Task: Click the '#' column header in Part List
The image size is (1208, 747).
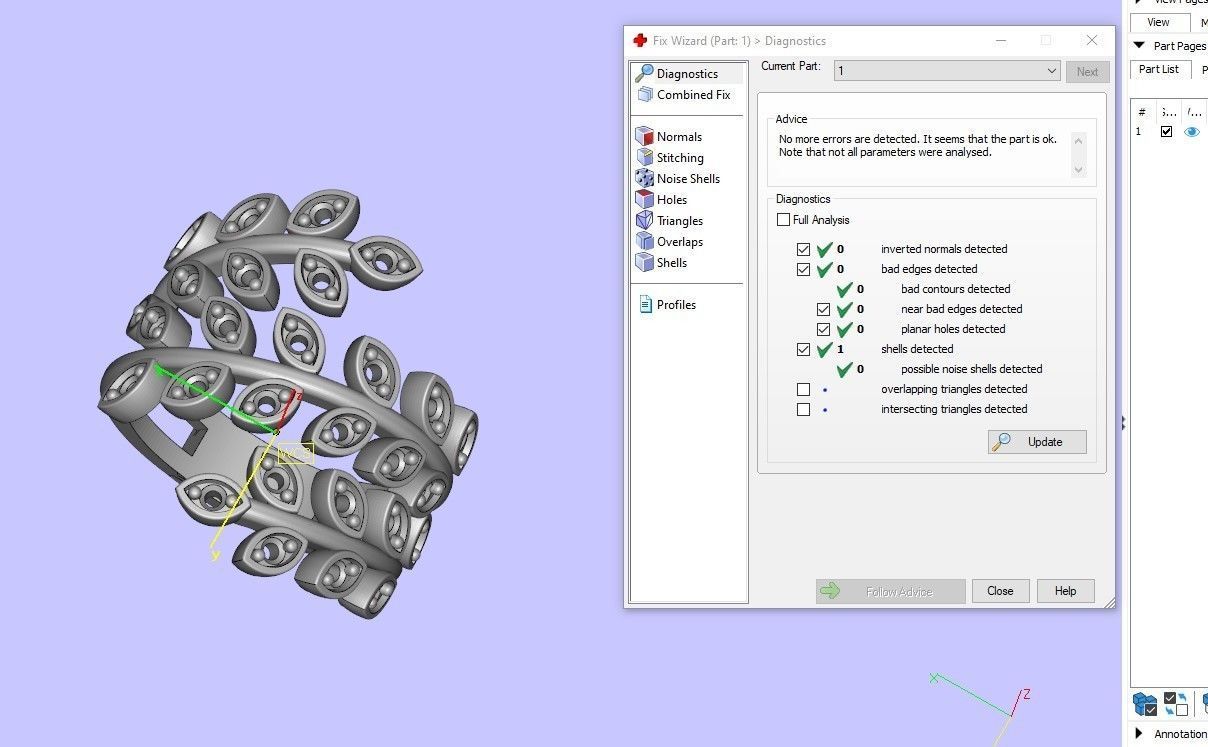Action: [1142, 112]
